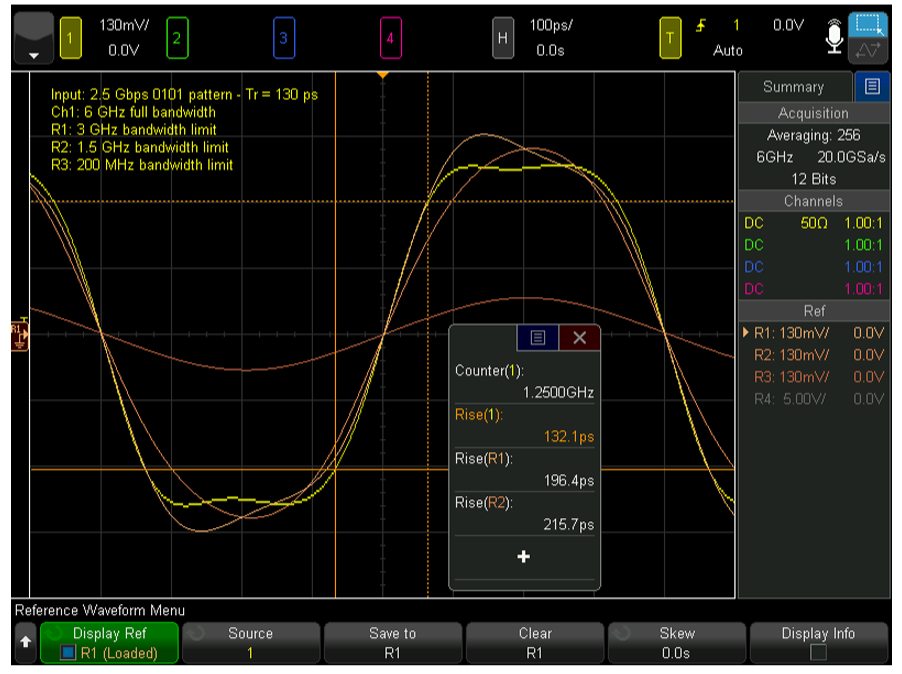The image size is (902, 674).
Task: Toggle the Display Info checkbox
Action: coord(818,652)
